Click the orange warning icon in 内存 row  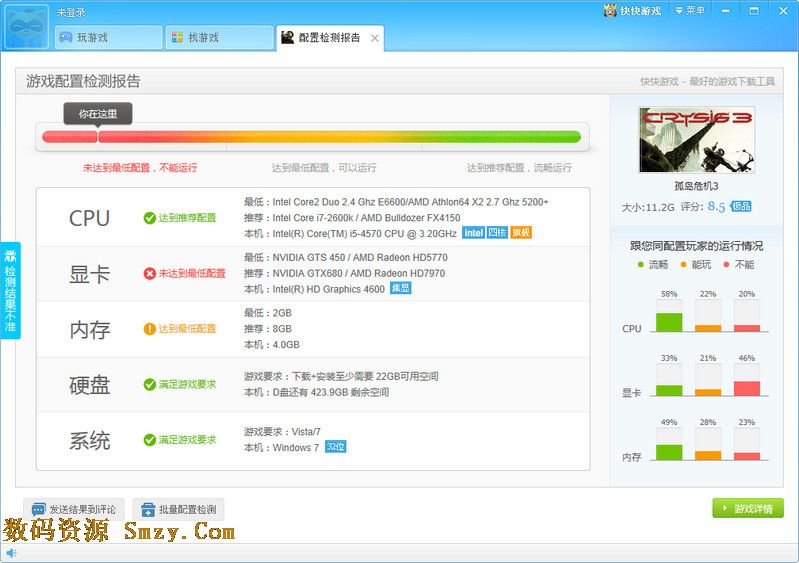(149, 329)
